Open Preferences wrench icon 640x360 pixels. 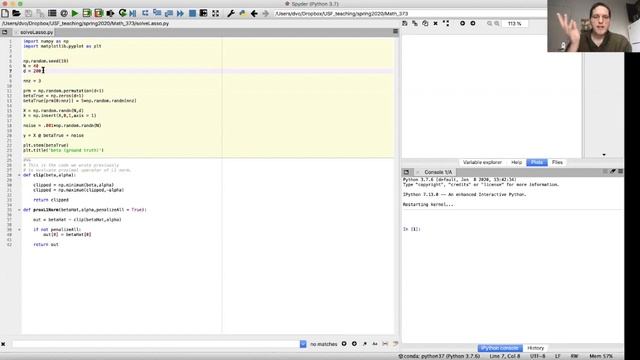[x=231, y=13]
